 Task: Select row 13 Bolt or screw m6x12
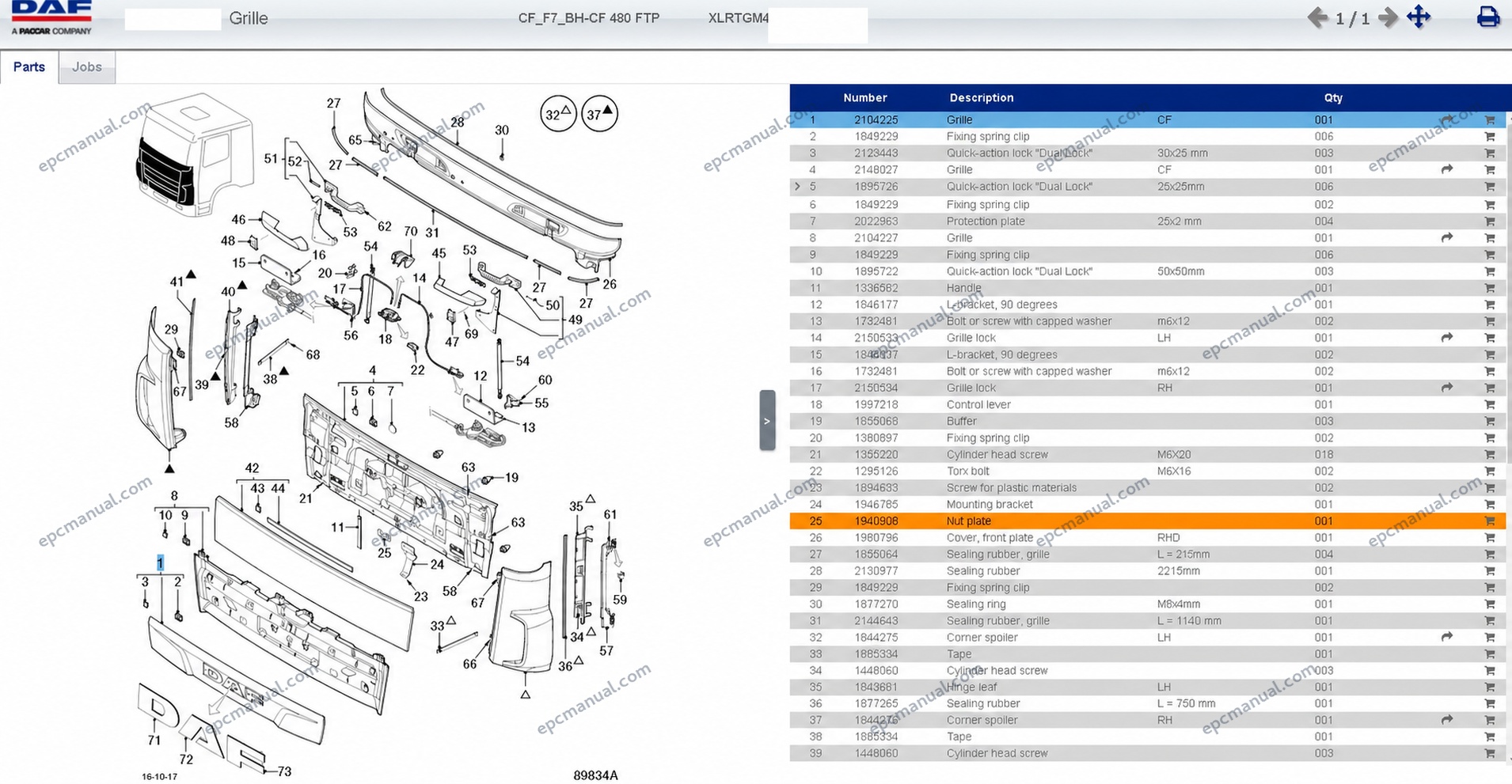(x=1148, y=321)
